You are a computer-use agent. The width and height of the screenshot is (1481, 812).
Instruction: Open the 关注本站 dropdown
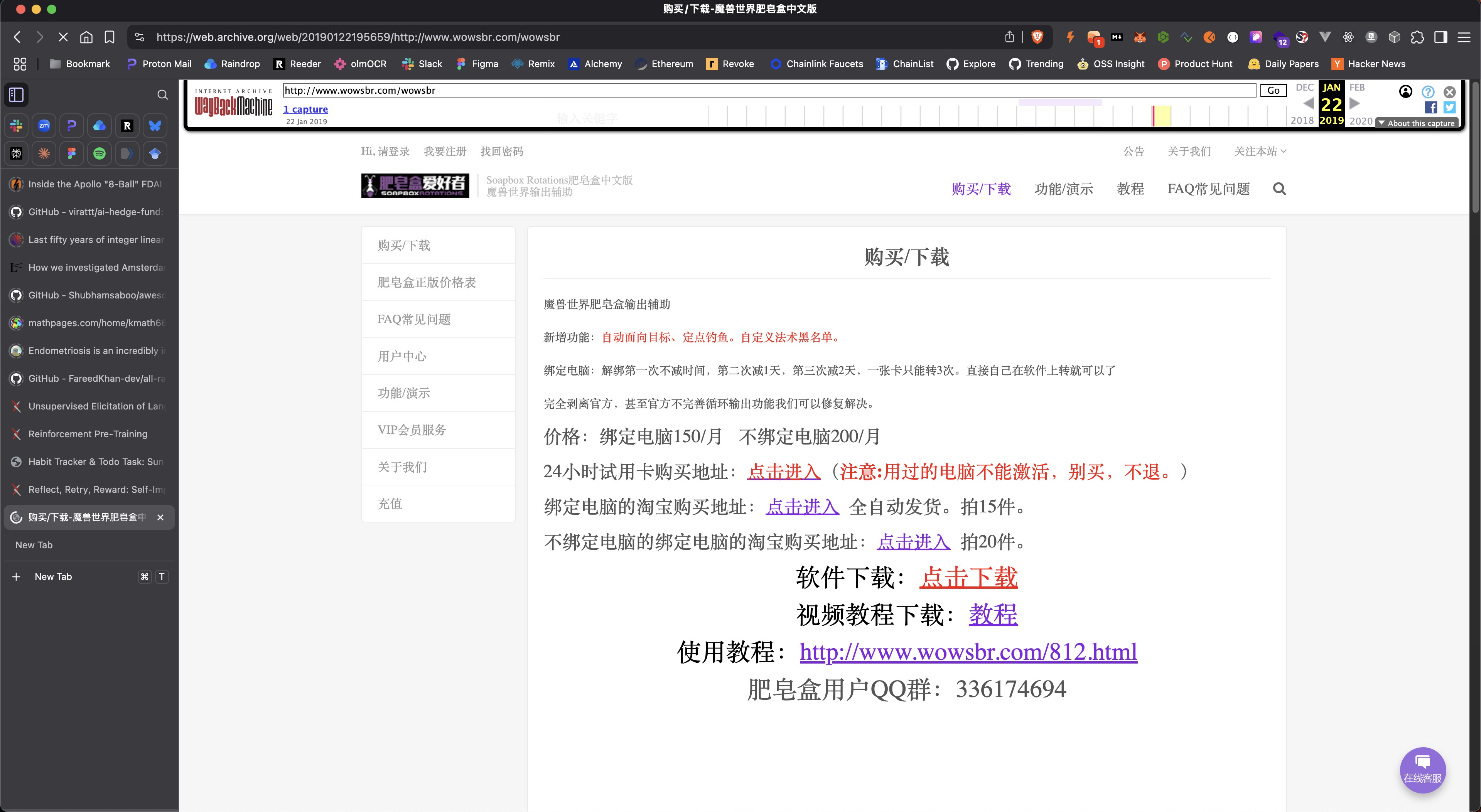[x=1260, y=151]
